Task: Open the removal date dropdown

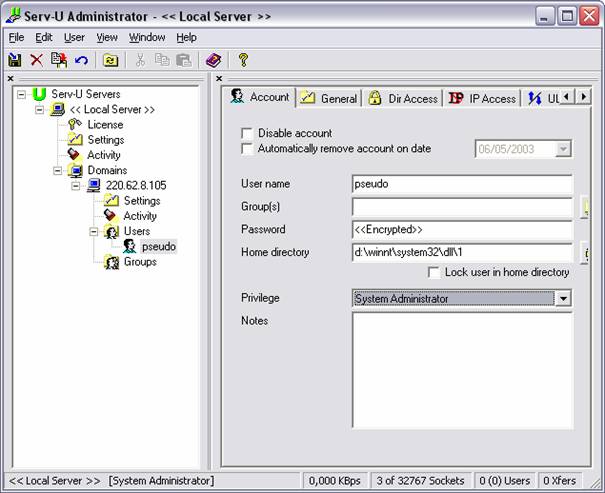Action: [x=563, y=149]
